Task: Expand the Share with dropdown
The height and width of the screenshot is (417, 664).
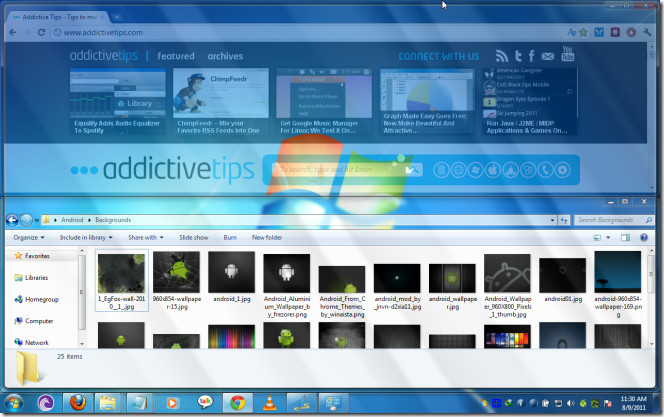Action: [x=146, y=237]
